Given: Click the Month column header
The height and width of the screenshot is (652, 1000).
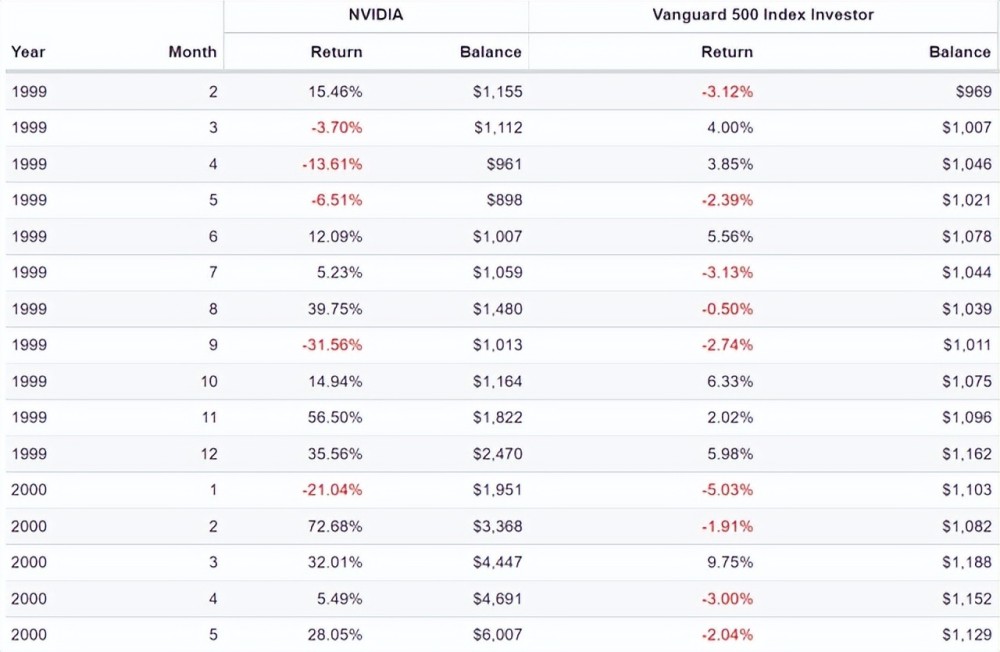Looking at the screenshot, I should click(192, 52).
